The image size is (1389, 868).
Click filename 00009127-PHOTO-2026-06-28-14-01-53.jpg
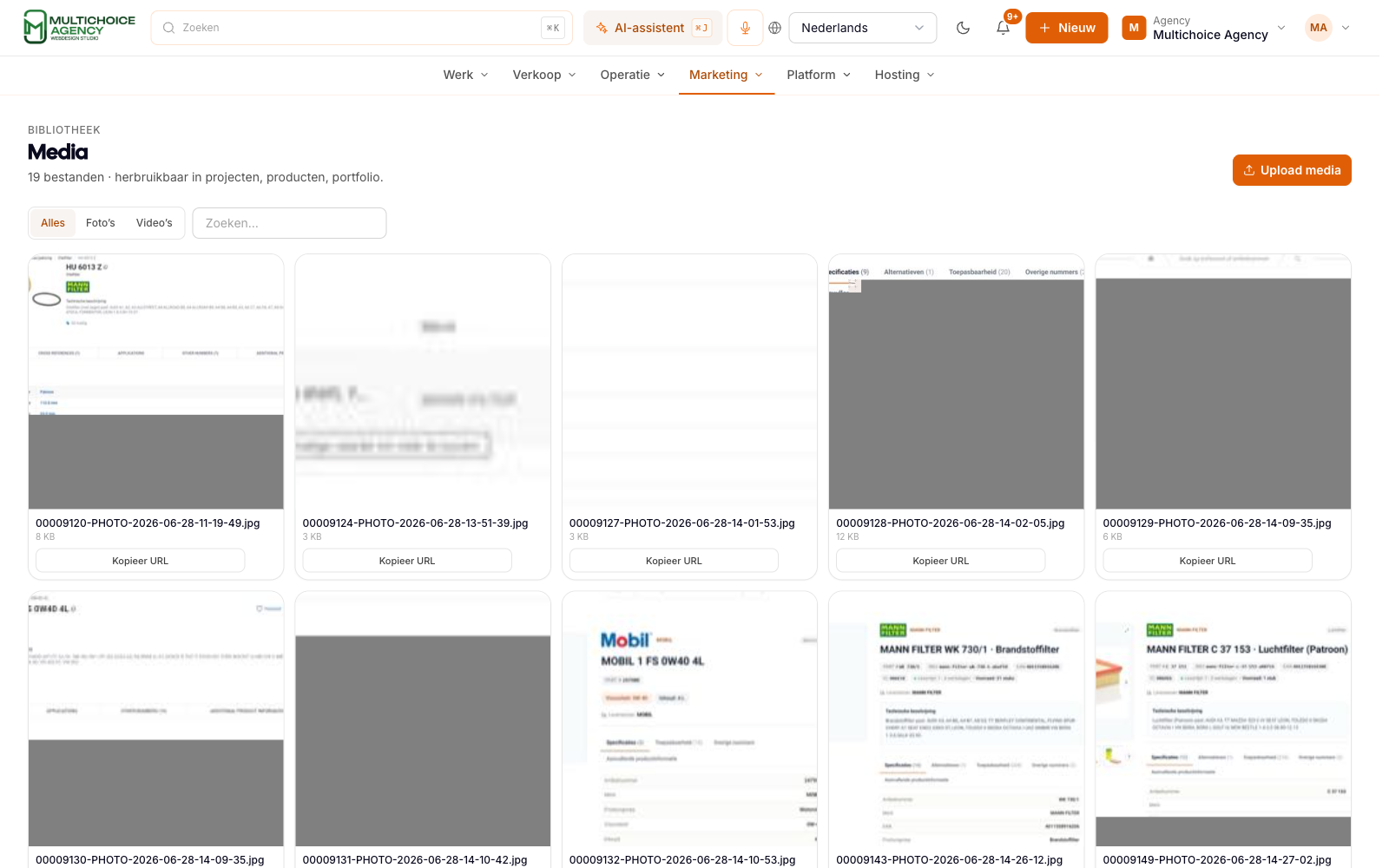[682, 523]
